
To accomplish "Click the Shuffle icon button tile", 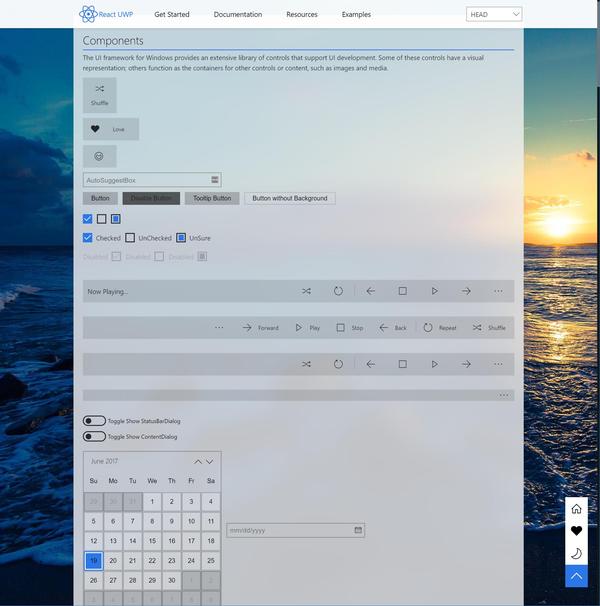I will (x=99, y=95).
